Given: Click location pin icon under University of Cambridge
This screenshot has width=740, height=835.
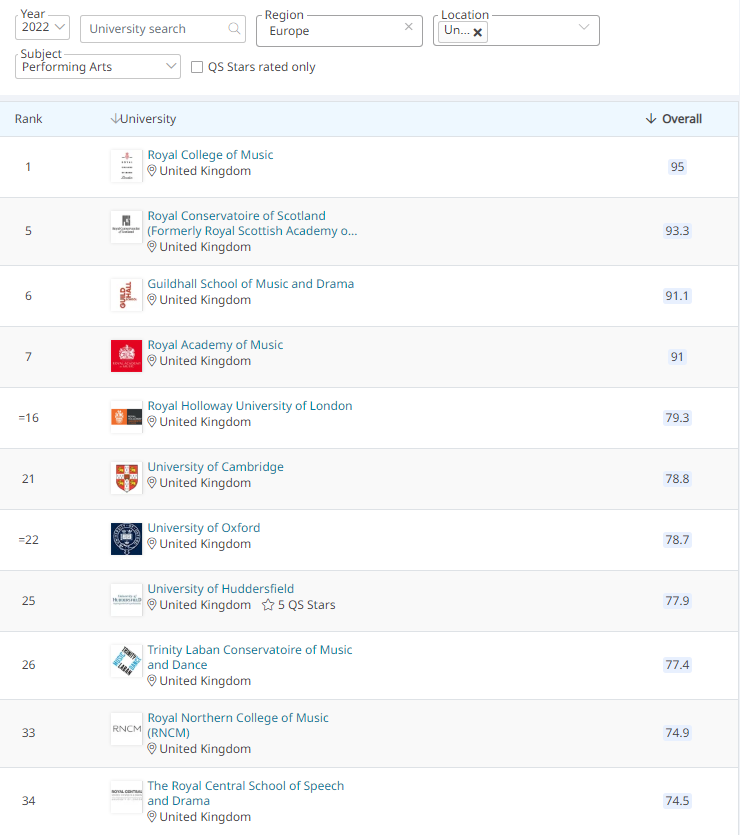Looking at the screenshot, I should click(x=152, y=483).
